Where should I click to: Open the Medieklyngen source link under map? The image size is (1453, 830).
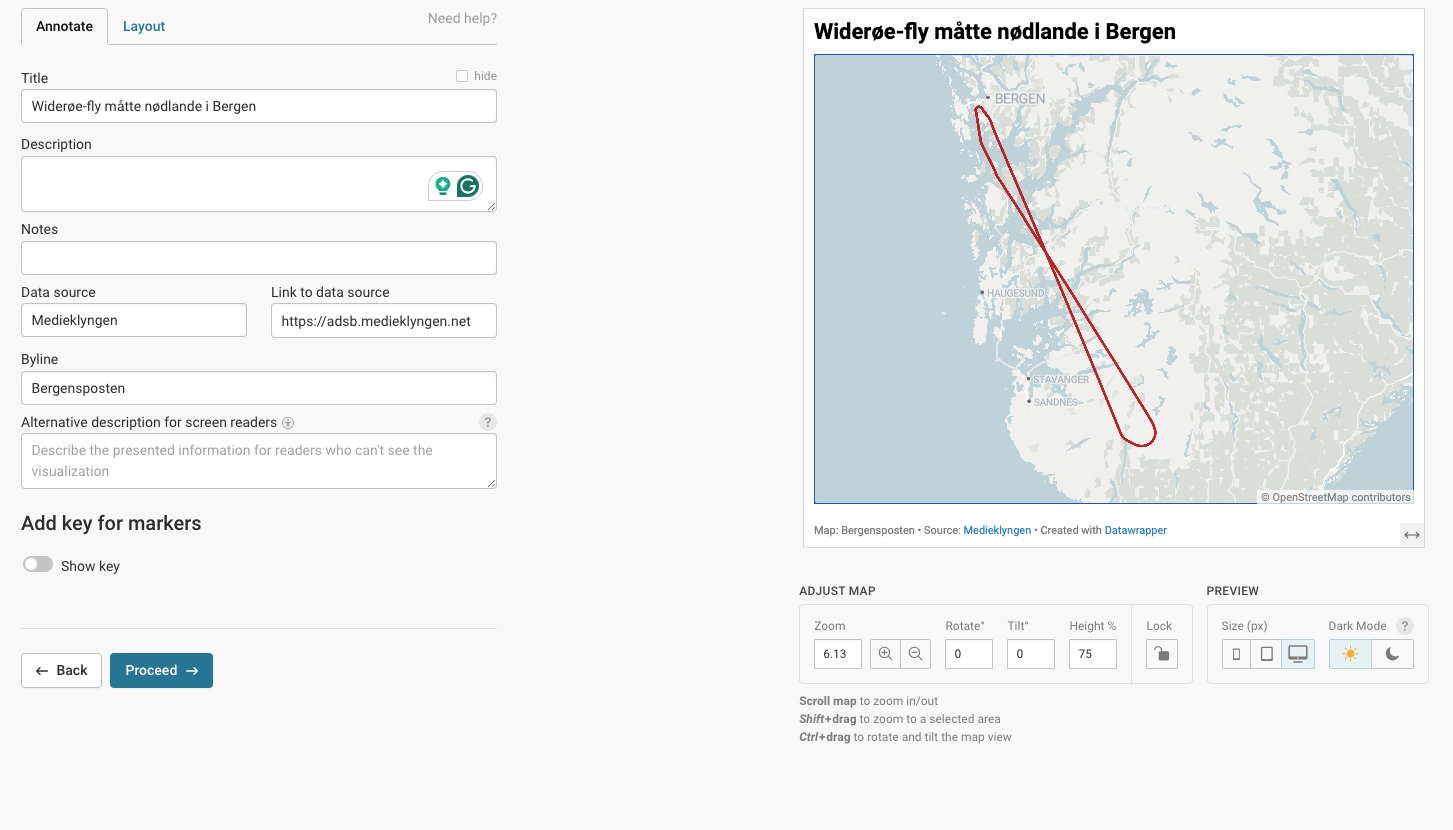[997, 530]
